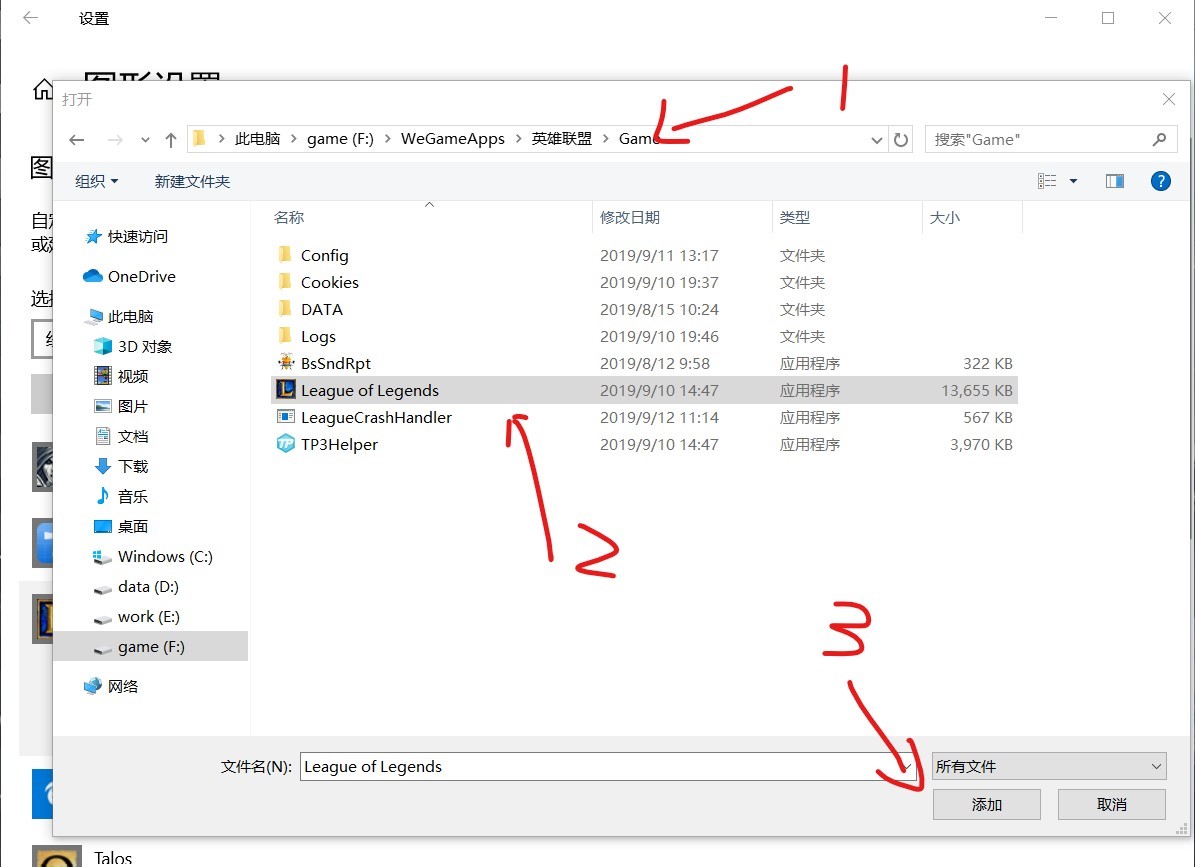Click the Quick Access star icon
Screen dimensions: 1195x867
click(93, 236)
